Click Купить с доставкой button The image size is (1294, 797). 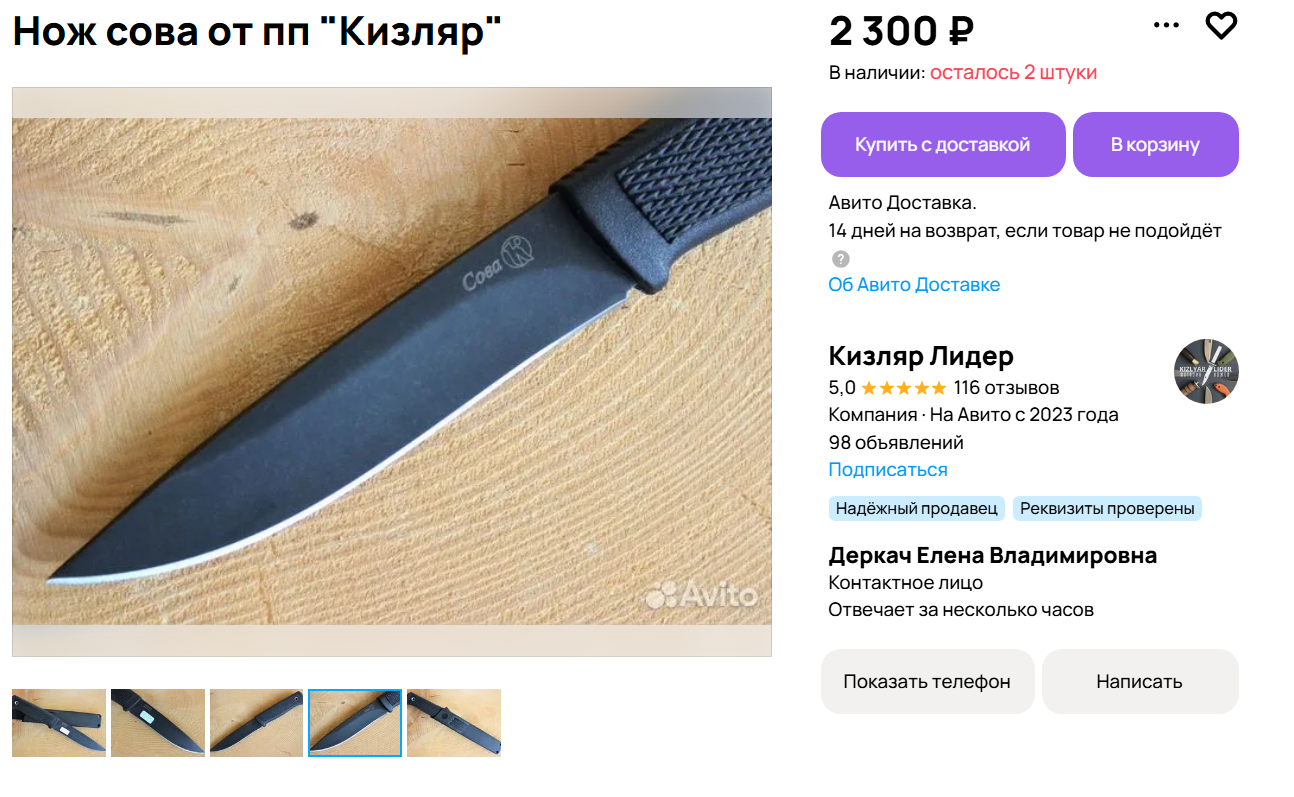pos(943,144)
